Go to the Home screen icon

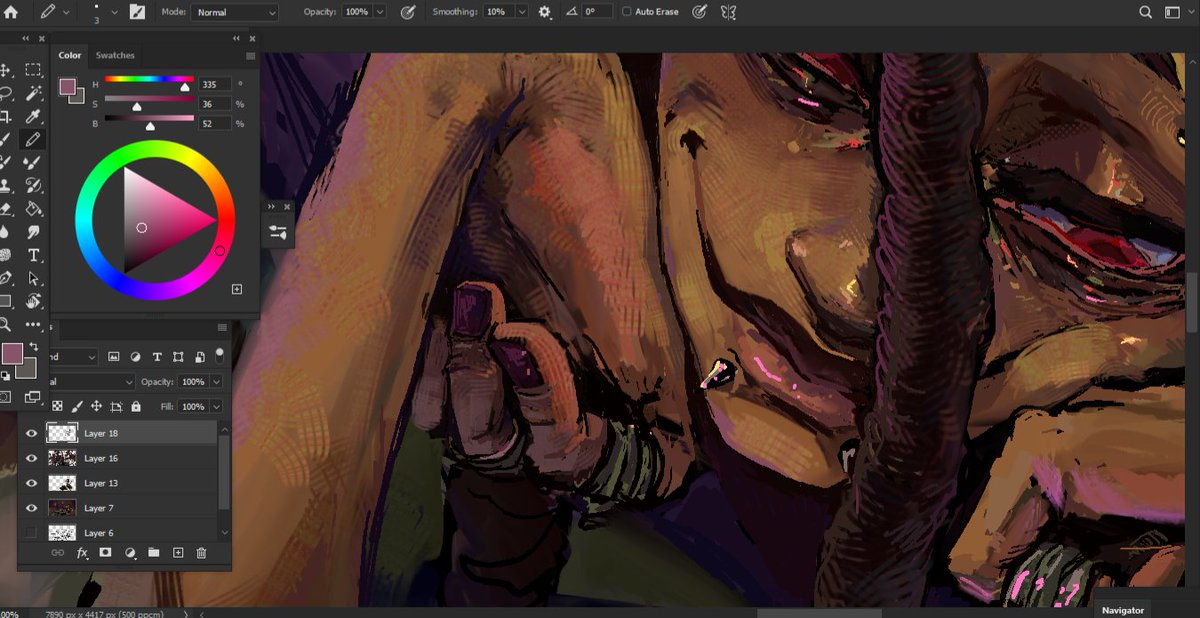(x=11, y=12)
